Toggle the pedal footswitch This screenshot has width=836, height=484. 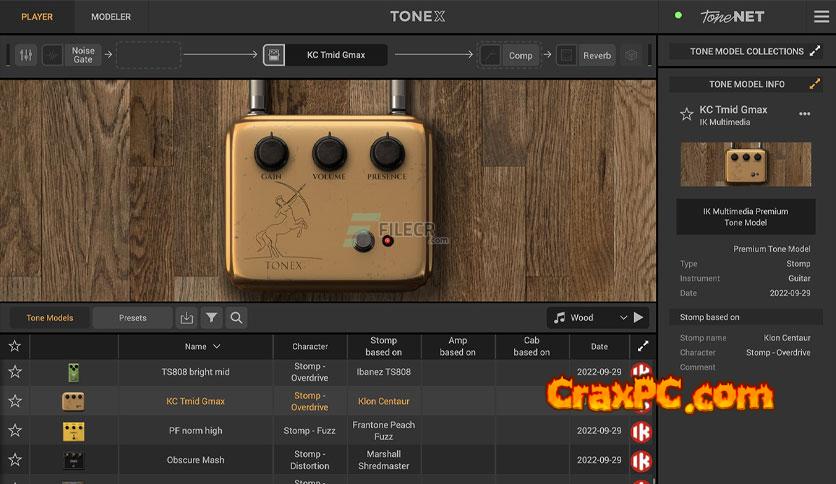click(364, 241)
